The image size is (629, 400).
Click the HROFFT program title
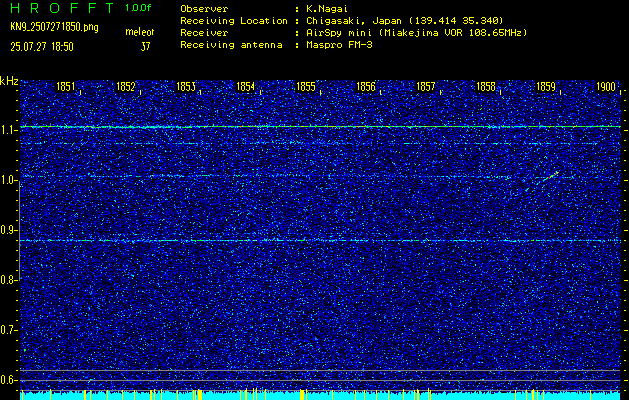click(62, 8)
